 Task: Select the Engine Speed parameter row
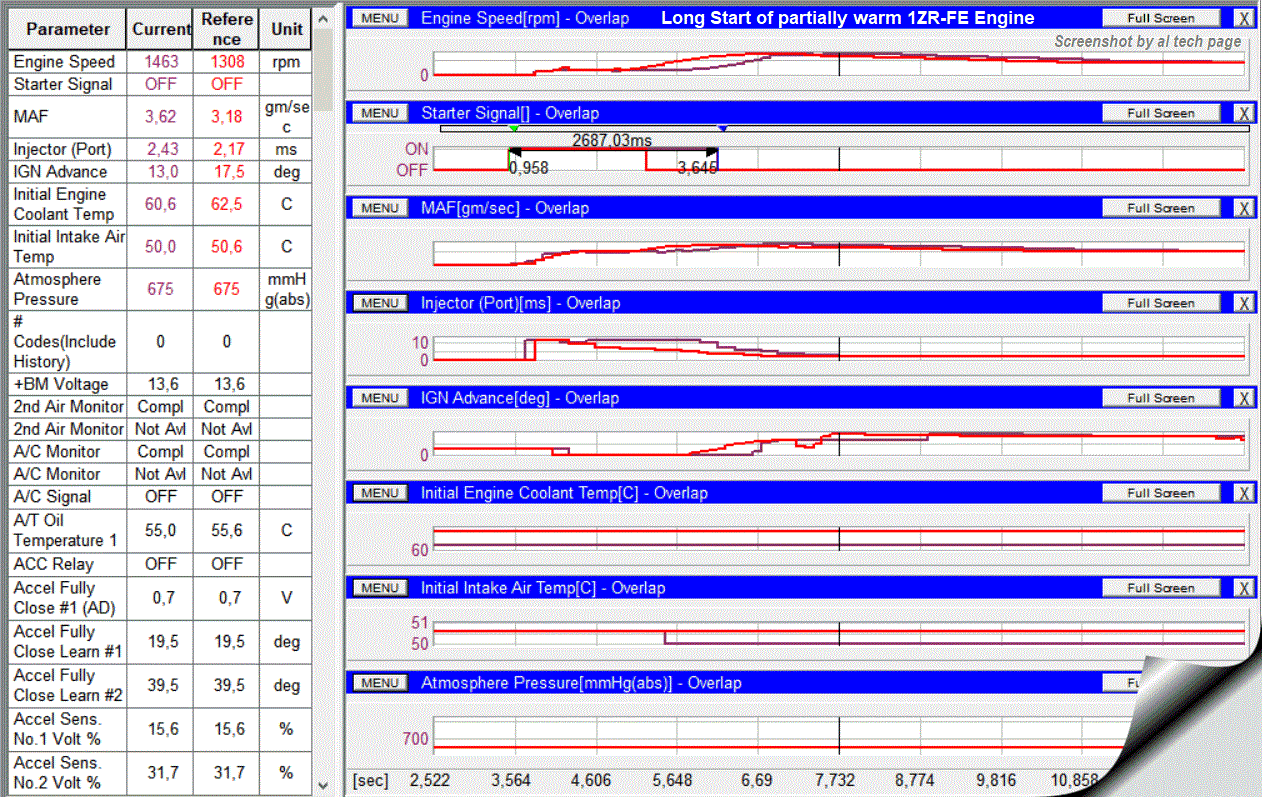coord(65,62)
